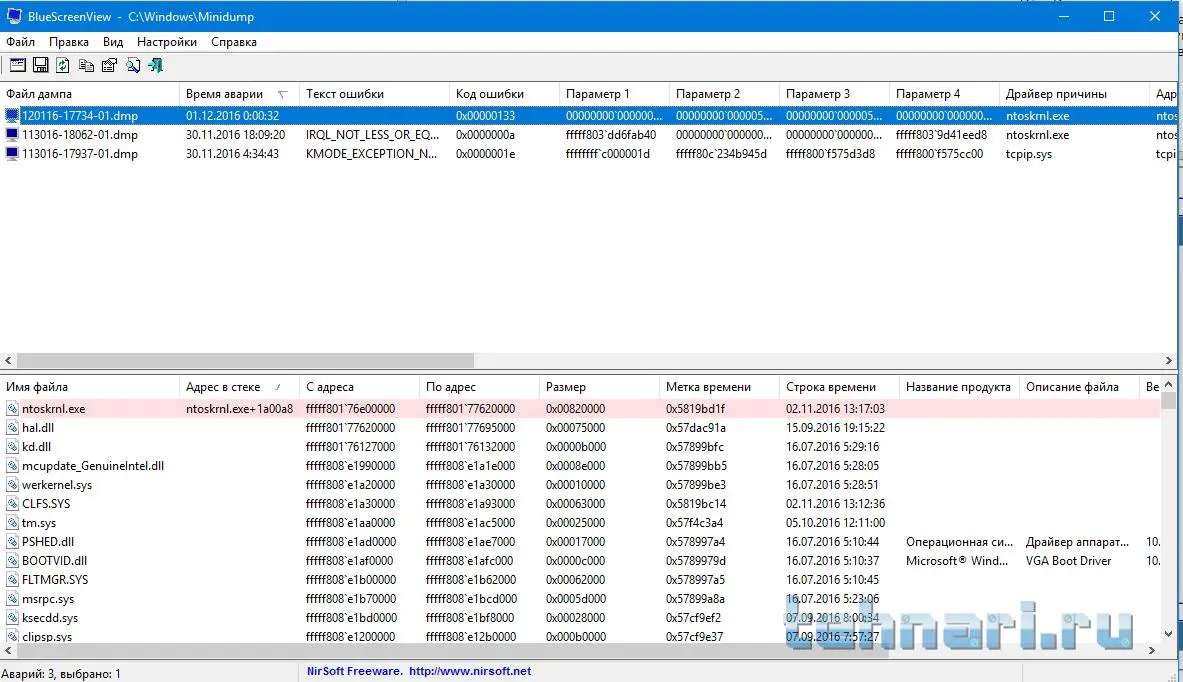Select the 113016-18062-01.dmp dump row
This screenshot has width=1183, height=682.
coord(80,135)
